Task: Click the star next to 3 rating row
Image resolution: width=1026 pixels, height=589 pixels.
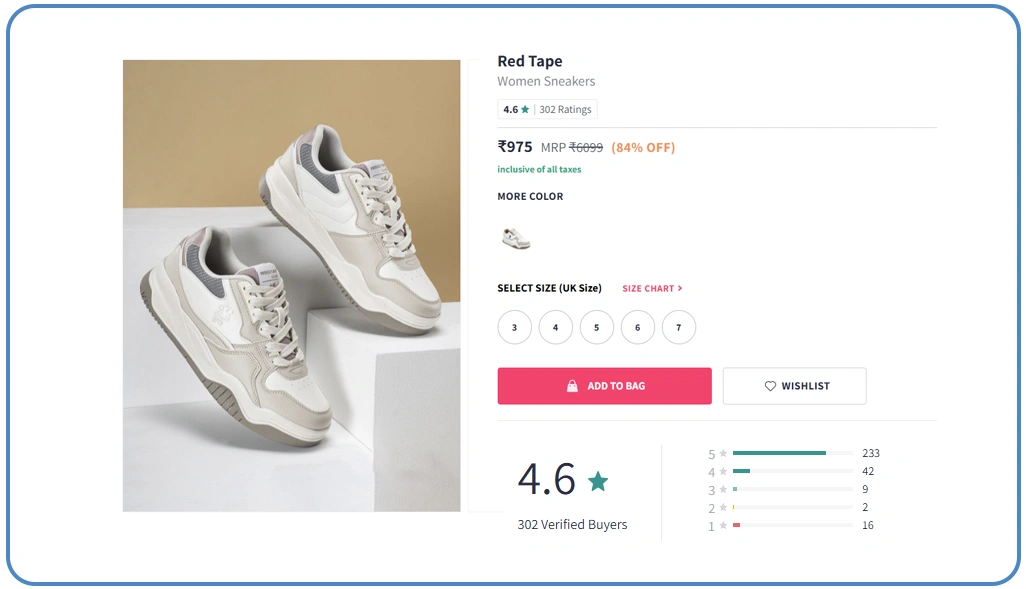Action: (x=723, y=490)
